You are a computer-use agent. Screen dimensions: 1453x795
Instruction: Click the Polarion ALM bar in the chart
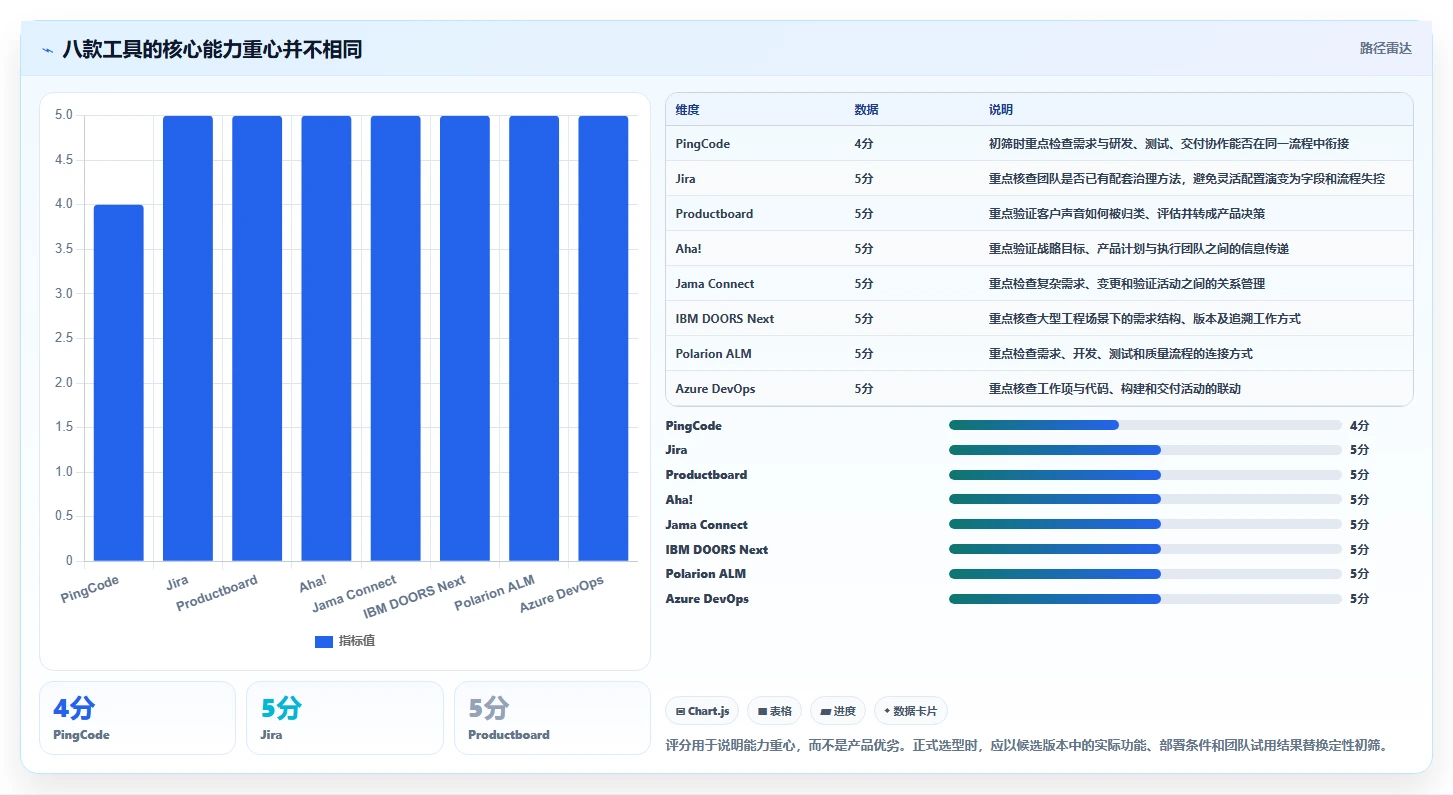pos(534,338)
